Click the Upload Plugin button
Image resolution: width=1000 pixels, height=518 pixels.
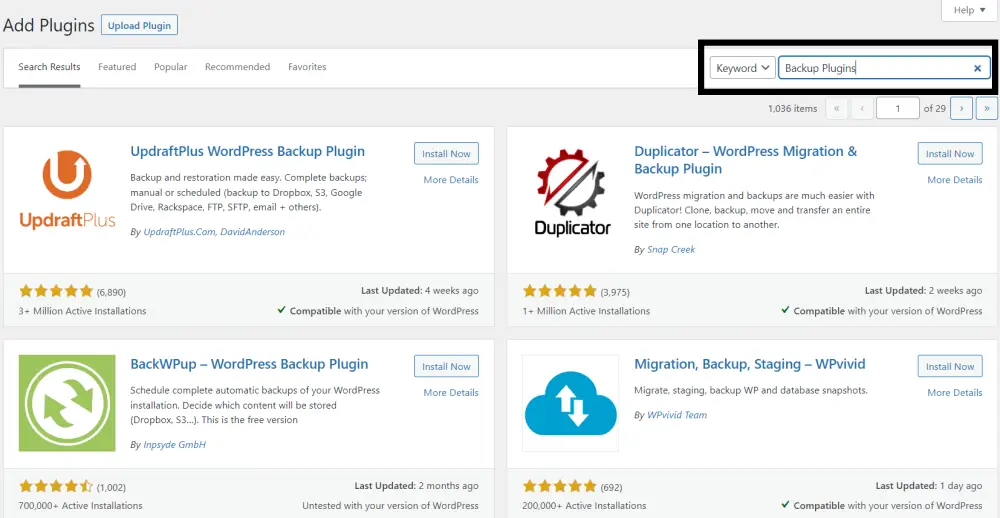point(139,26)
